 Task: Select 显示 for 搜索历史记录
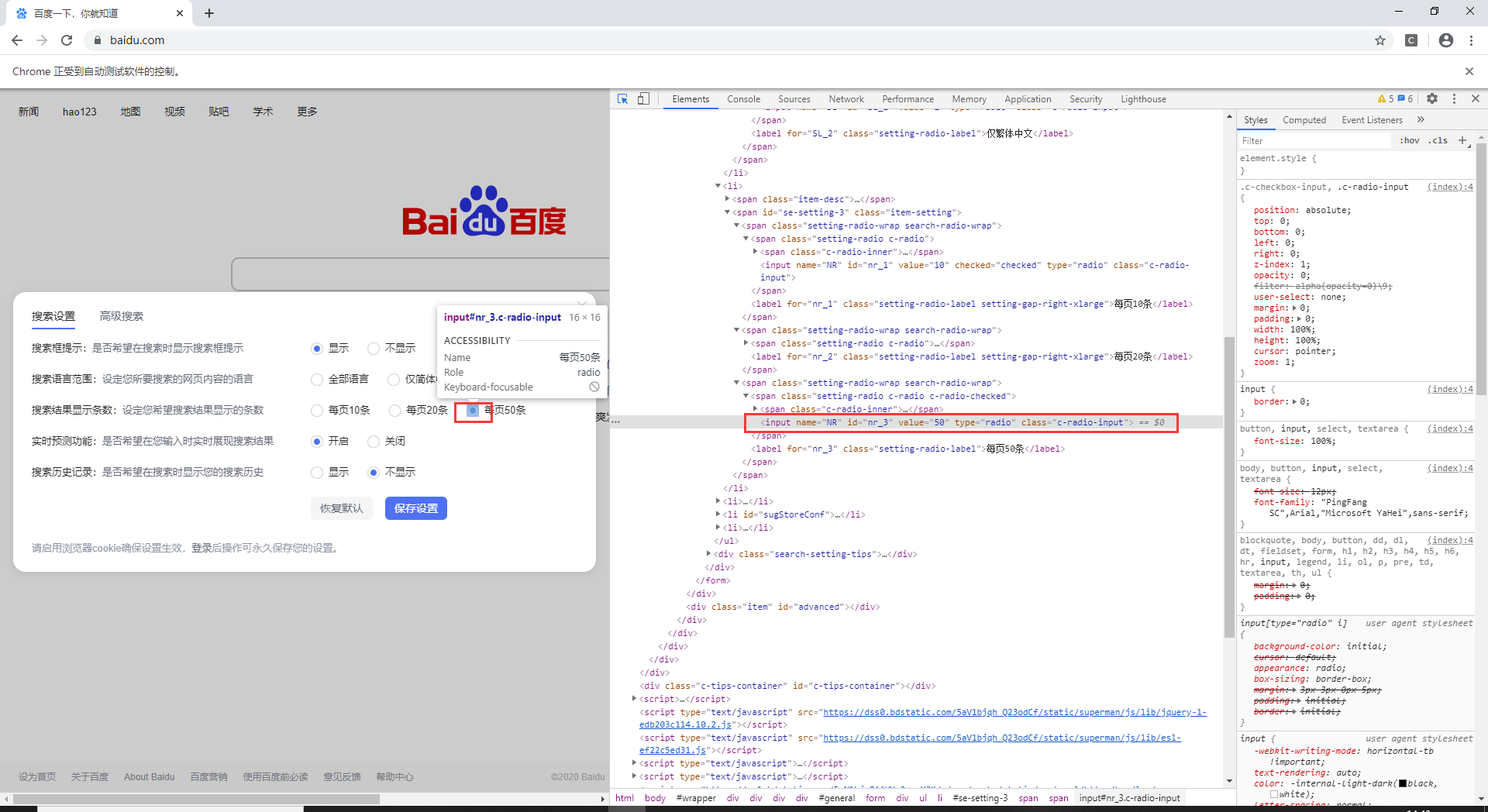317,472
